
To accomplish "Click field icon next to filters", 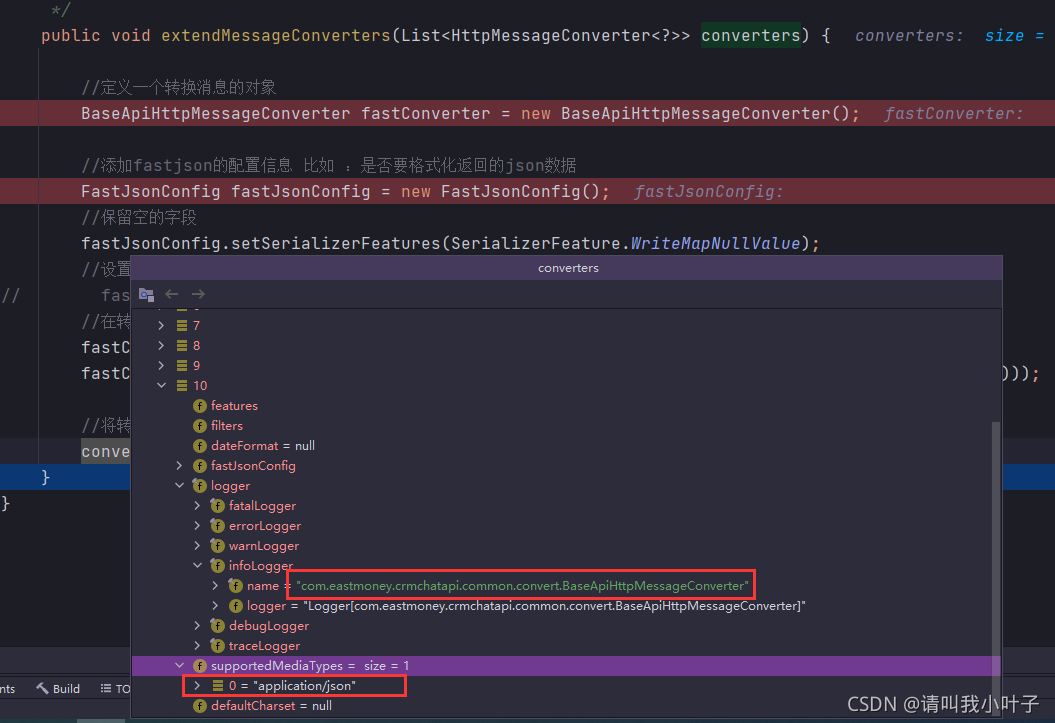I will tap(200, 426).
